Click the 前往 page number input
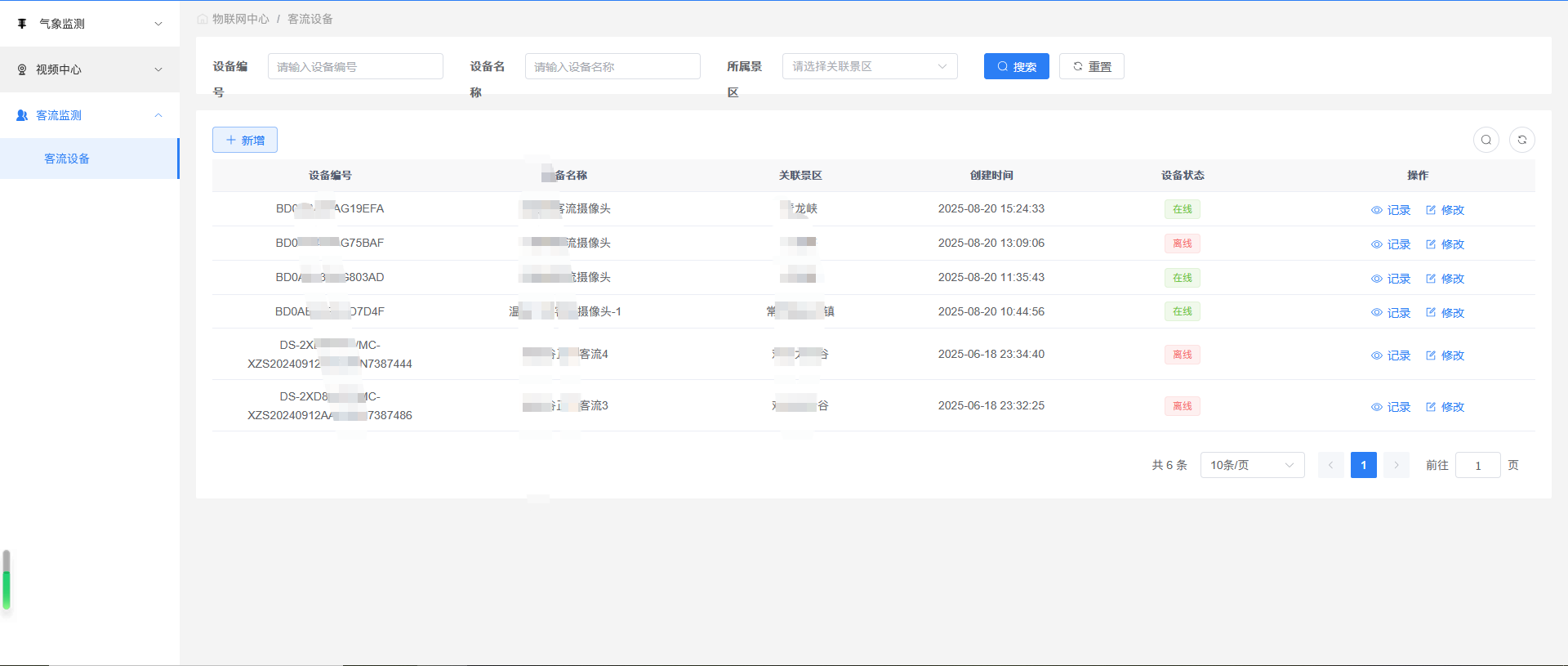 1478,465
